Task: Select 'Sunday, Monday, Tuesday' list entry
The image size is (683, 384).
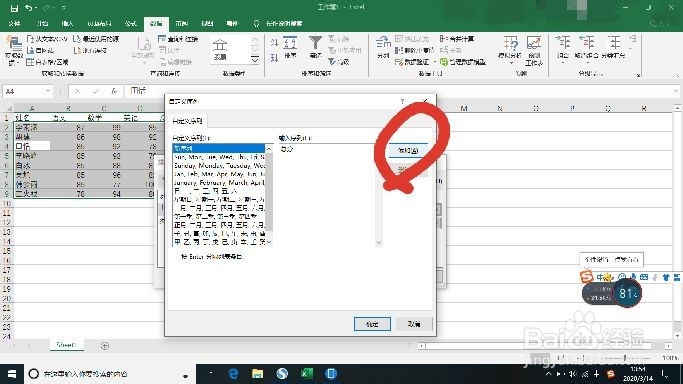Action: tap(219, 165)
